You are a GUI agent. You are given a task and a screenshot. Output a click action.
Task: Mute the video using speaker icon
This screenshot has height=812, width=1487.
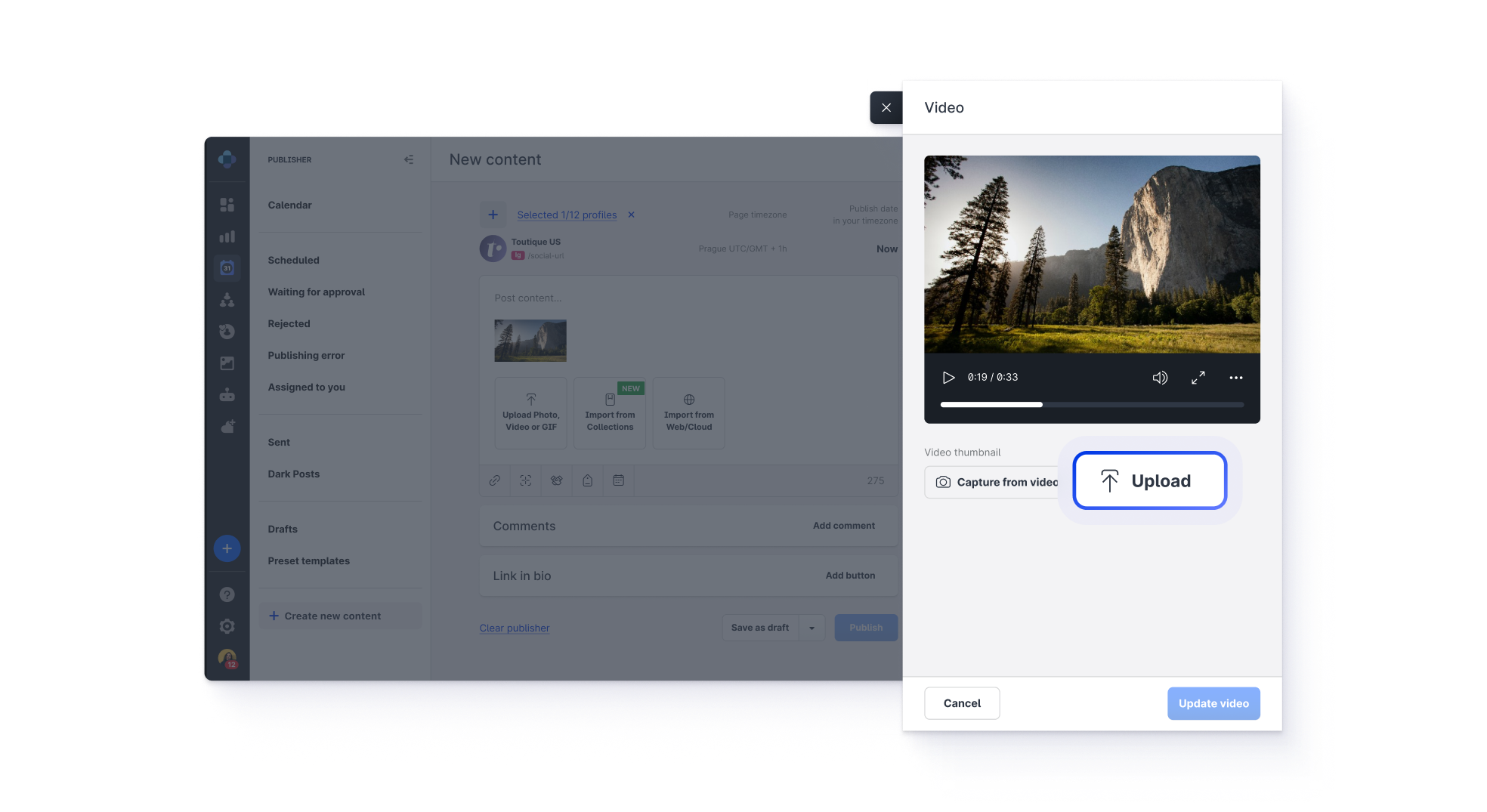tap(1159, 378)
